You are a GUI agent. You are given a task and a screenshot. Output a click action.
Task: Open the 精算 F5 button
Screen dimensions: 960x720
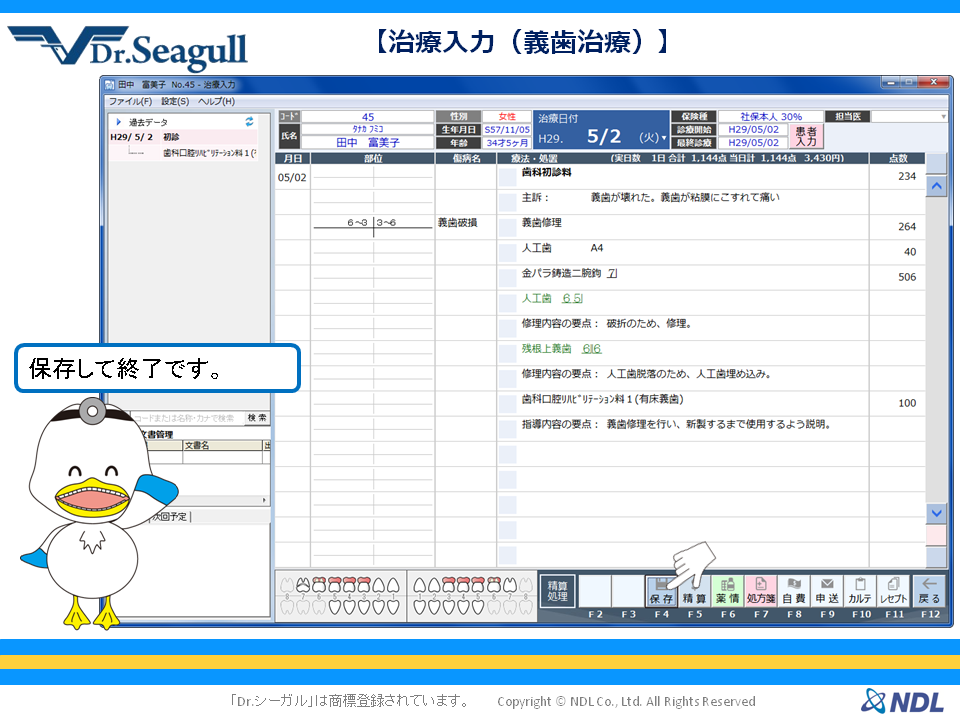(694, 591)
